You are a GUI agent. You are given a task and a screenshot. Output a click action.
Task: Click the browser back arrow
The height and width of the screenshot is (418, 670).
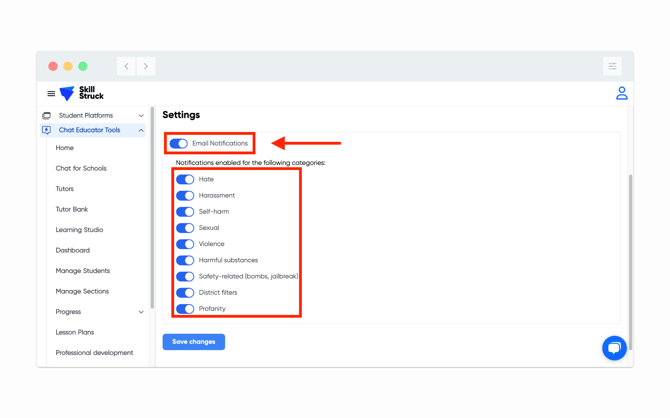click(x=127, y=66)
